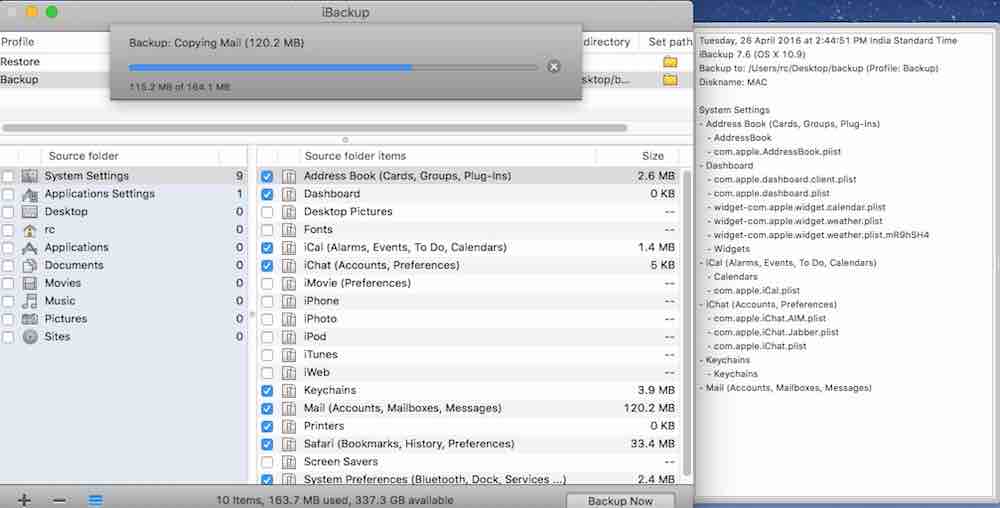Enable Desktop Pictures backup checkbox
The height and width of the screenshot is (508, 1000).
tap(267, 212)
